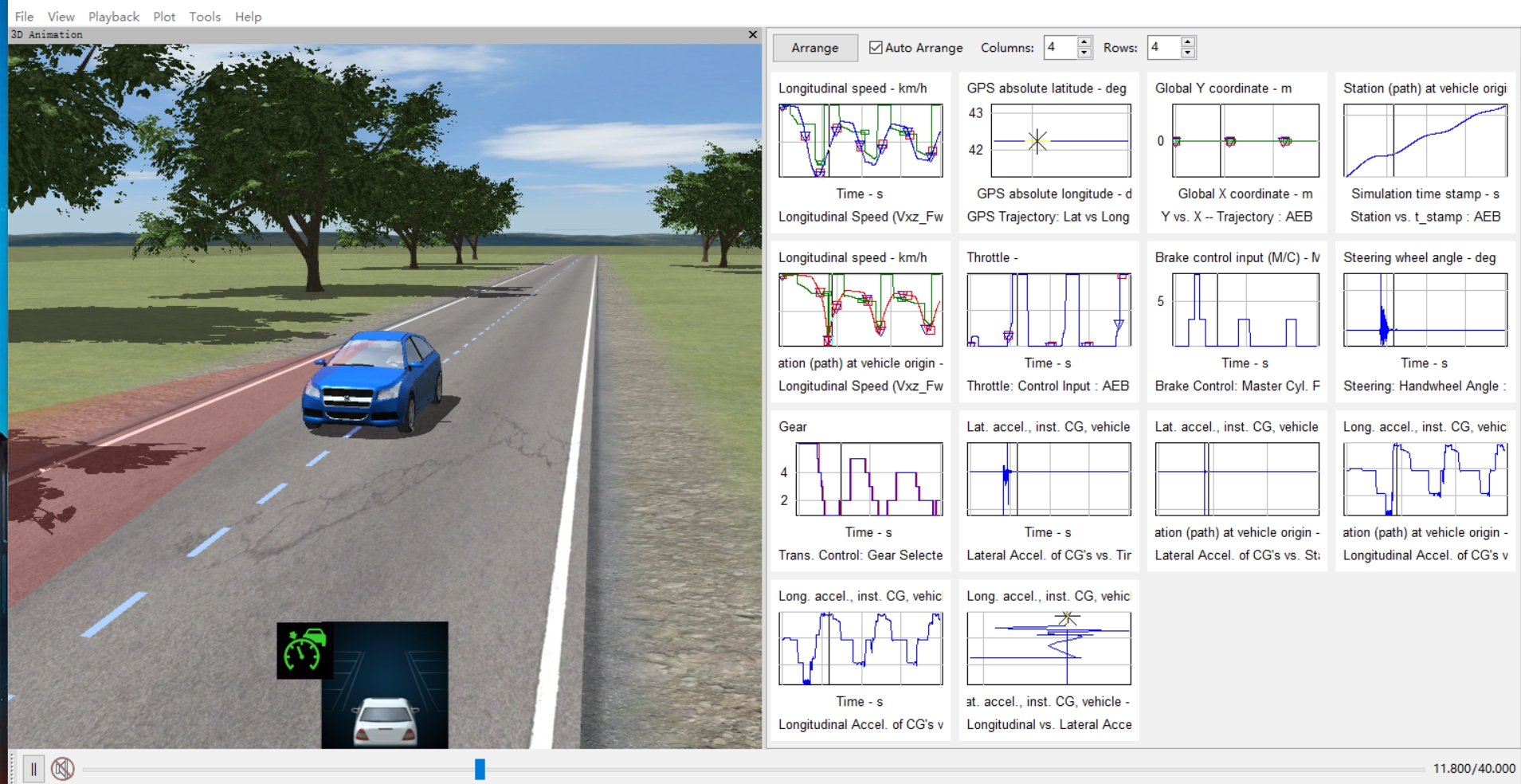Toggle the sound mute icon
The height and width of the screenshot is (784, 1521).
pyautogui.click(x=63, y=769)
